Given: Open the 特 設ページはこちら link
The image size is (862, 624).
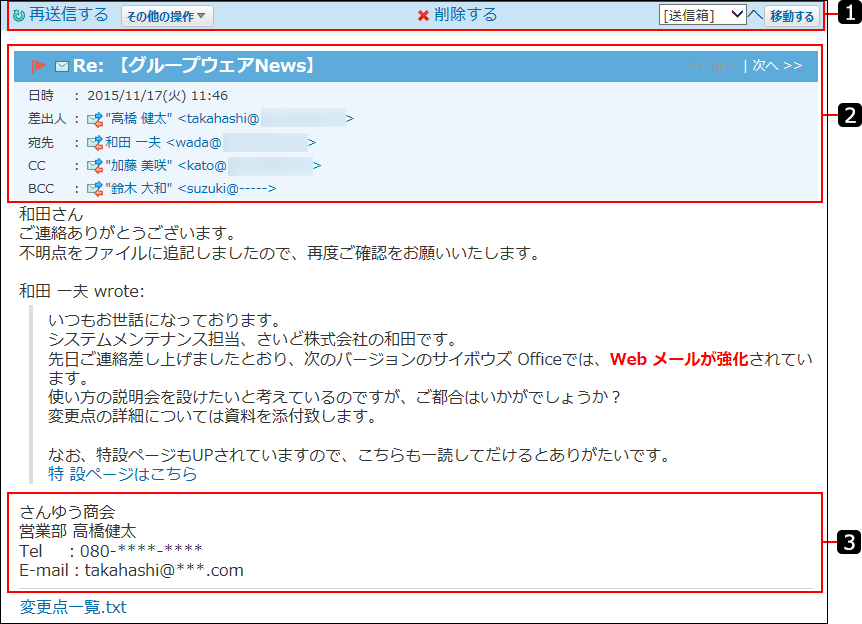Looking at the screenshot, I should 123,474.
